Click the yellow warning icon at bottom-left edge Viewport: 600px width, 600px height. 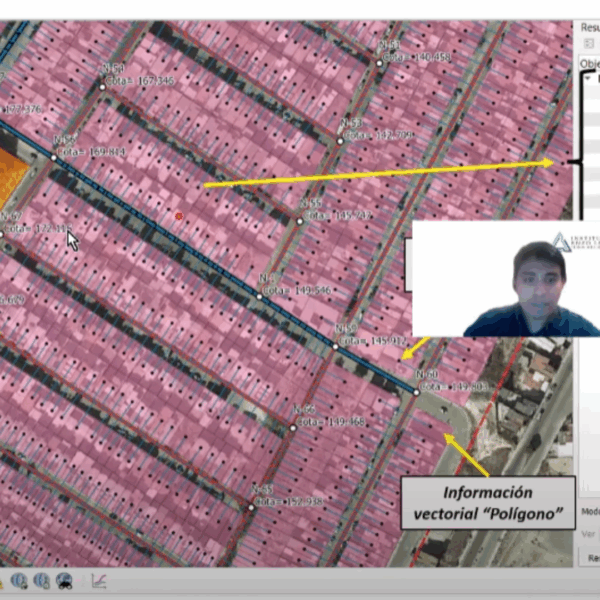point(2,581)
